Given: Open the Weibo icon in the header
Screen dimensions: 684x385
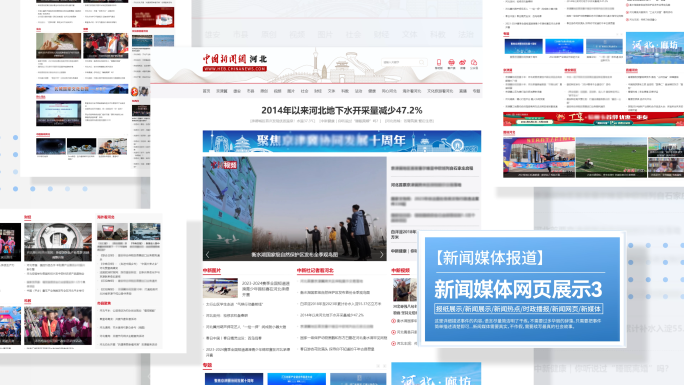Looking at the screenshot, I should pyautogui.click(x=462, y=62).
